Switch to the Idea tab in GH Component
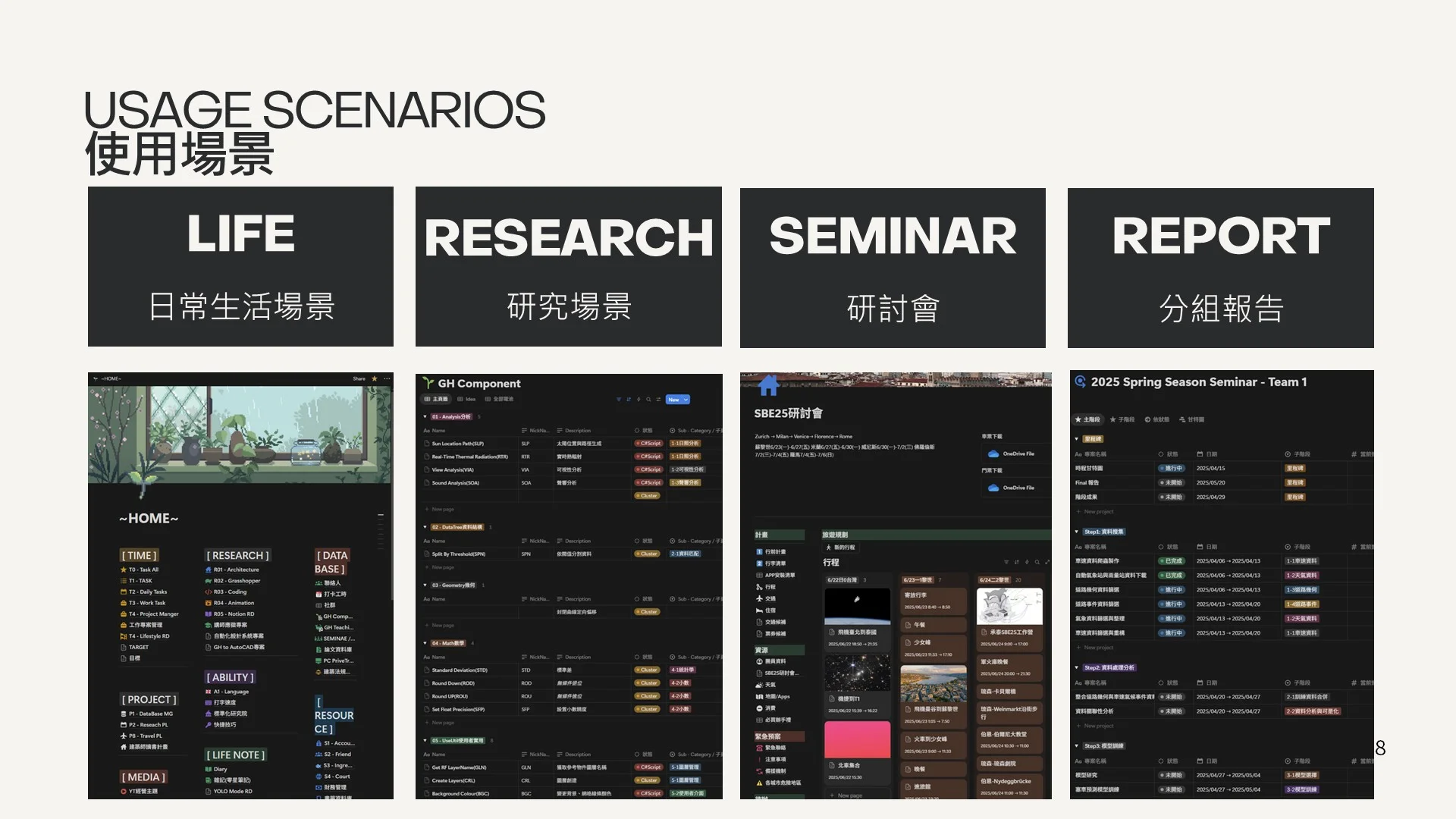 click(x=466, y=399)
